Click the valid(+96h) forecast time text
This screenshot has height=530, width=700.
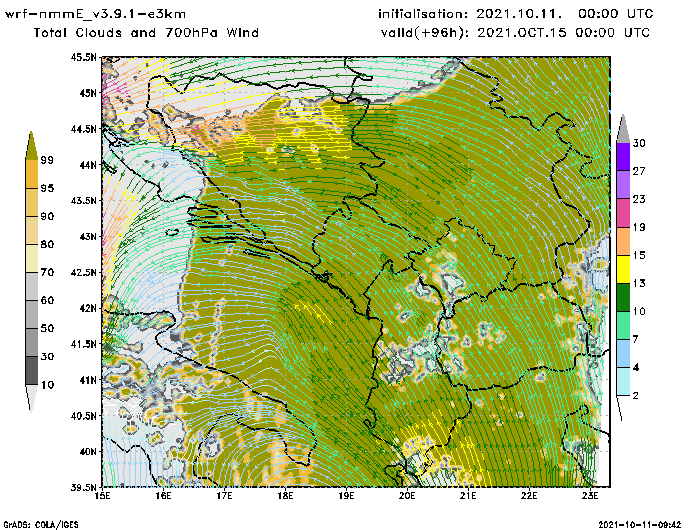(516, 33)
